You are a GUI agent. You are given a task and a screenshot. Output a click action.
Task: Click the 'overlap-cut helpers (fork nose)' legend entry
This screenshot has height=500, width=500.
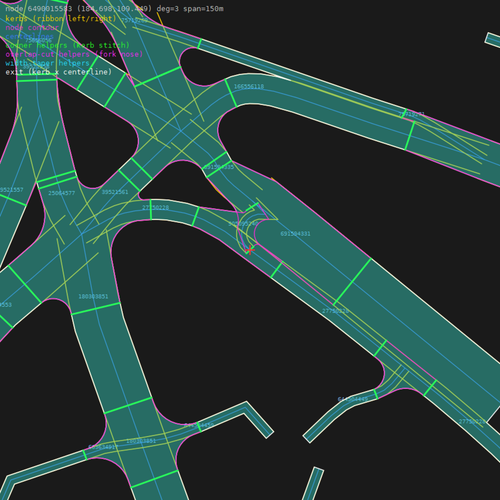(x=74, y=54)
